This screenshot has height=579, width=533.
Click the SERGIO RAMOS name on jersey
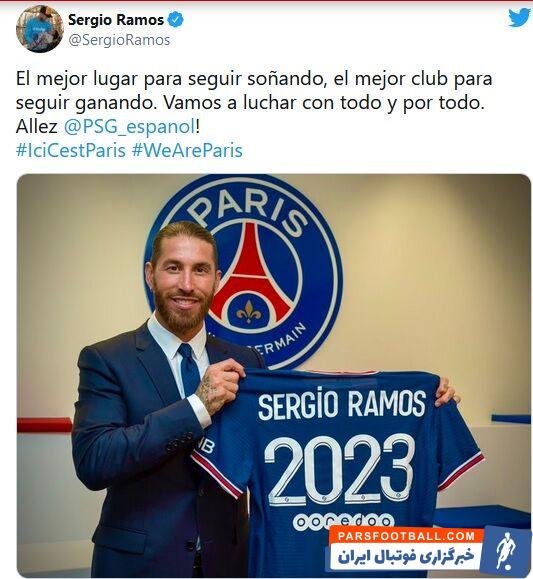pyautogui.click(x=342, y=404)
